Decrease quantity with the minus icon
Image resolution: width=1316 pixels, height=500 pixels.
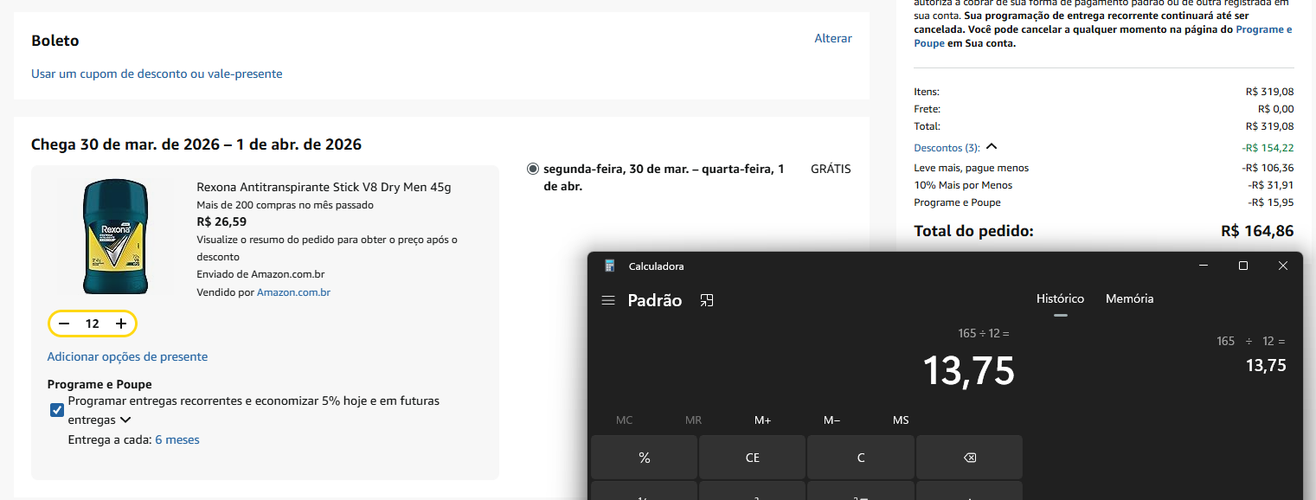tap(64, 324)
